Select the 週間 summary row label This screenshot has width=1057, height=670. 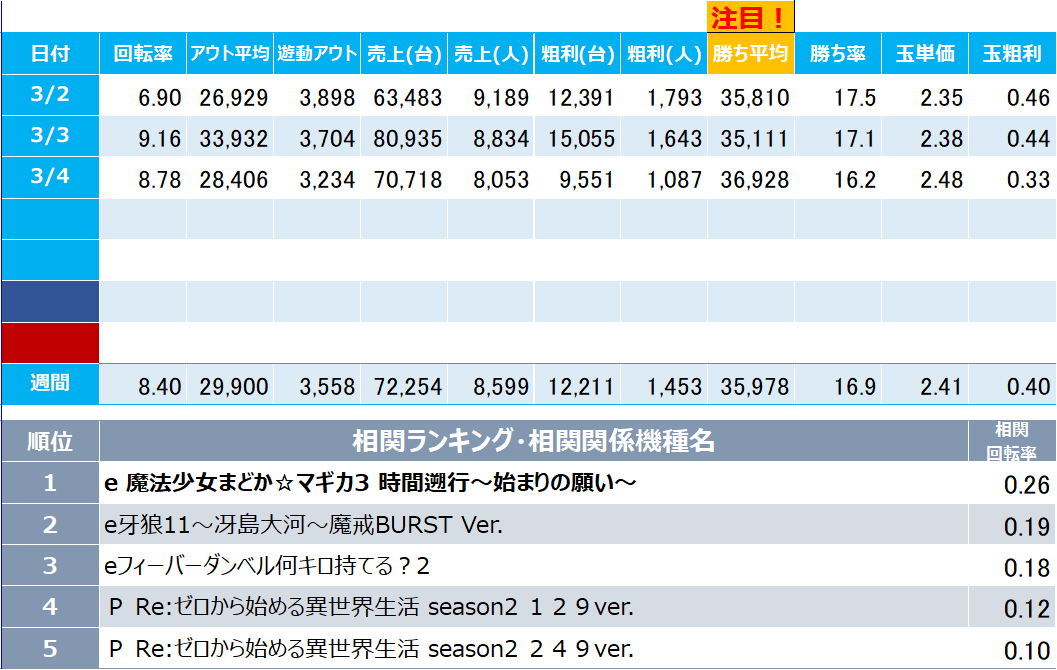point(50,384)
